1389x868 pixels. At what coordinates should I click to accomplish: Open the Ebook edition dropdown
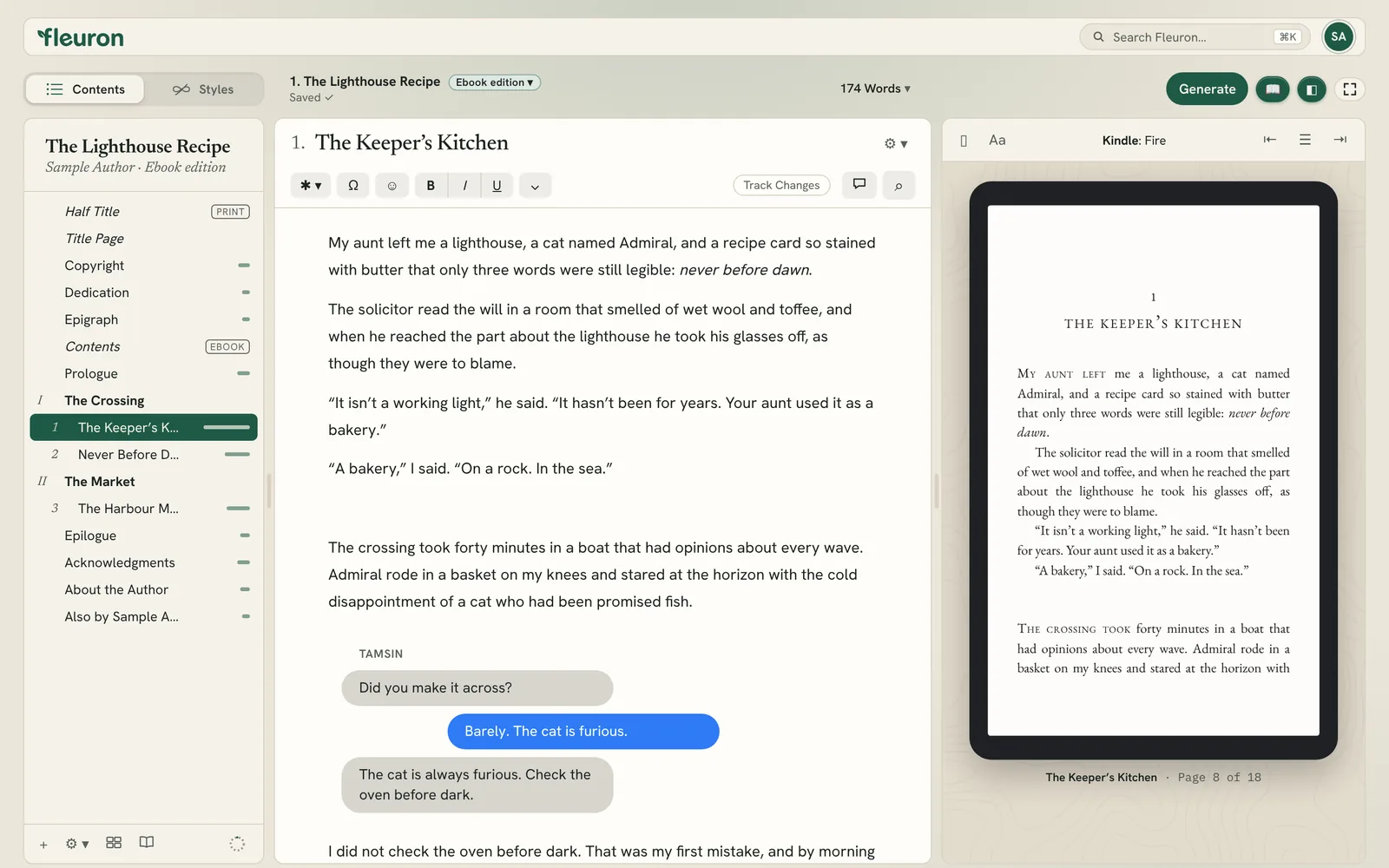(x=495, y=82)
